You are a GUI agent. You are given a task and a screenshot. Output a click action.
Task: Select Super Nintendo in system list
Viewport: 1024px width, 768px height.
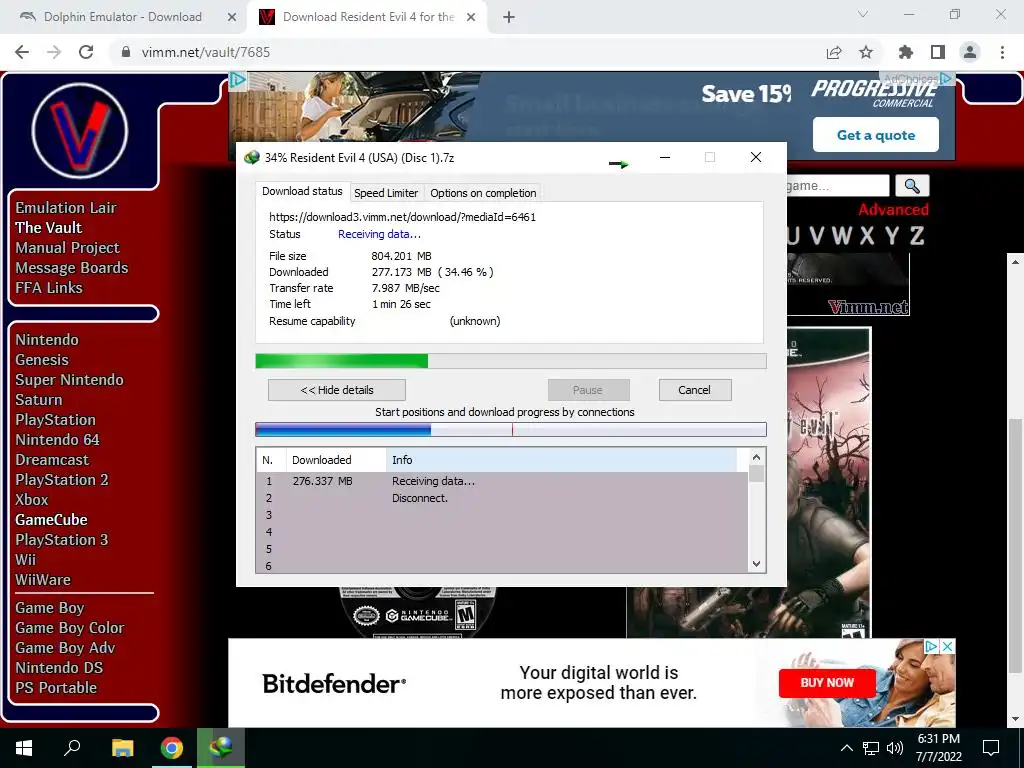point(69,380)
